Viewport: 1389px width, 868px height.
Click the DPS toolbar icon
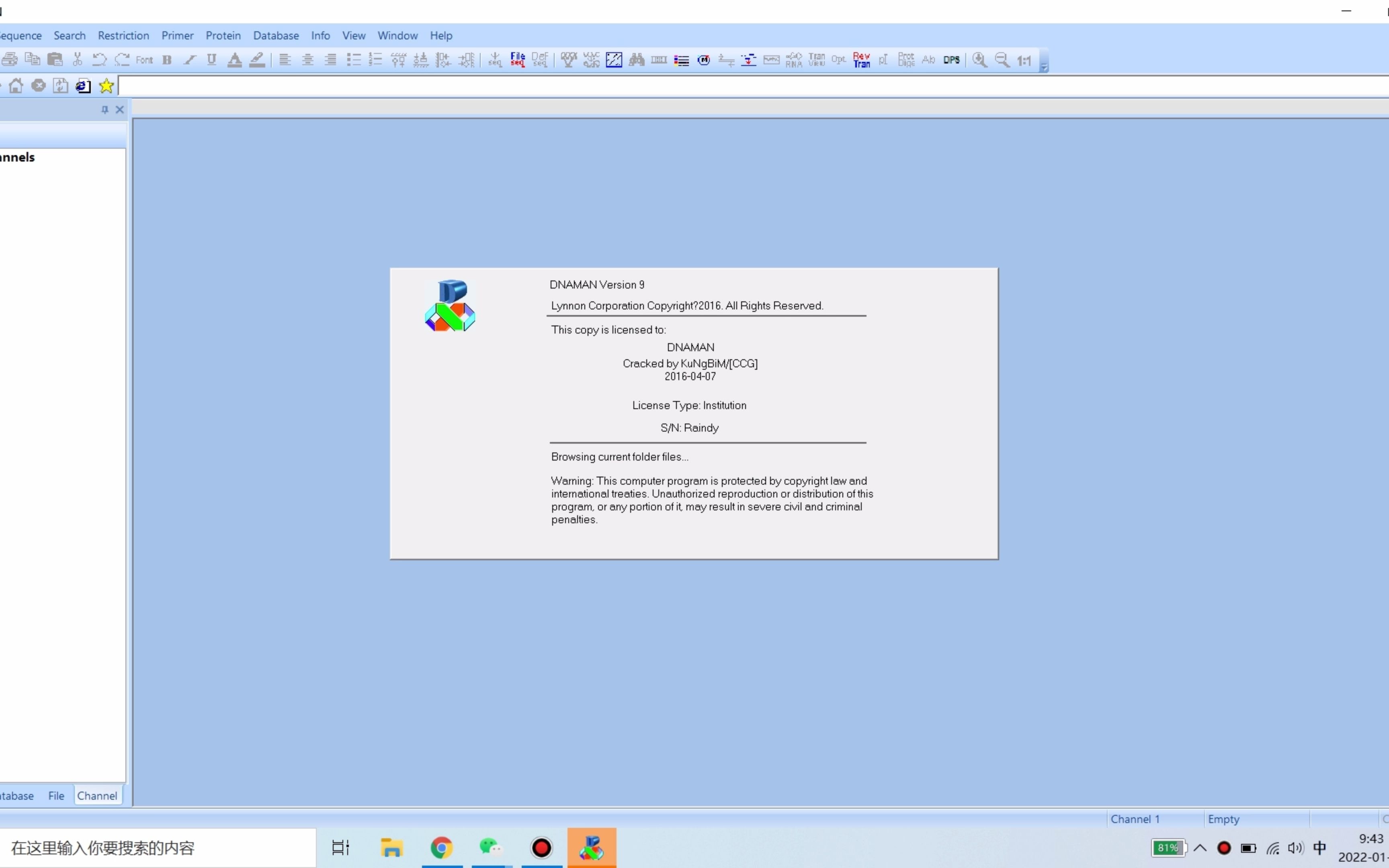(951, 60)
